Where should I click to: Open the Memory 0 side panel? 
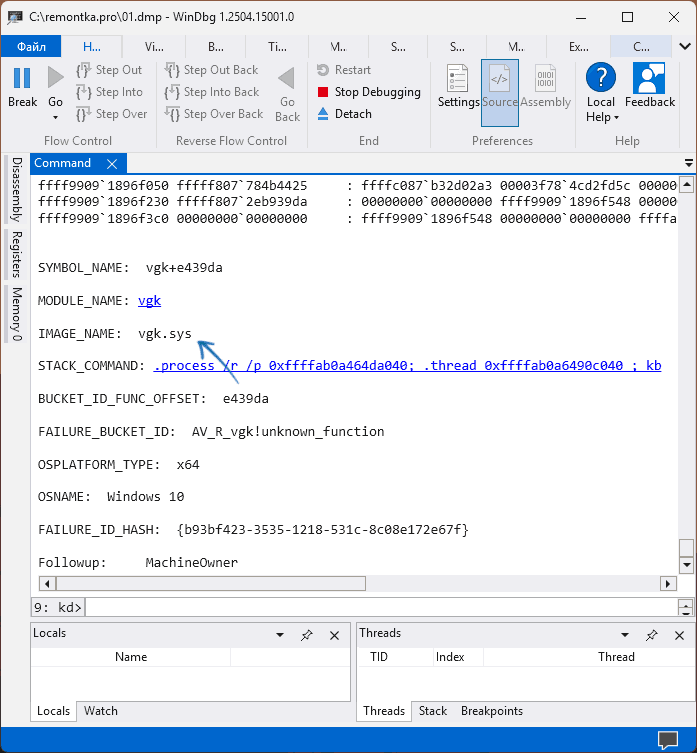pyautogui.click(x=17, y=314)
